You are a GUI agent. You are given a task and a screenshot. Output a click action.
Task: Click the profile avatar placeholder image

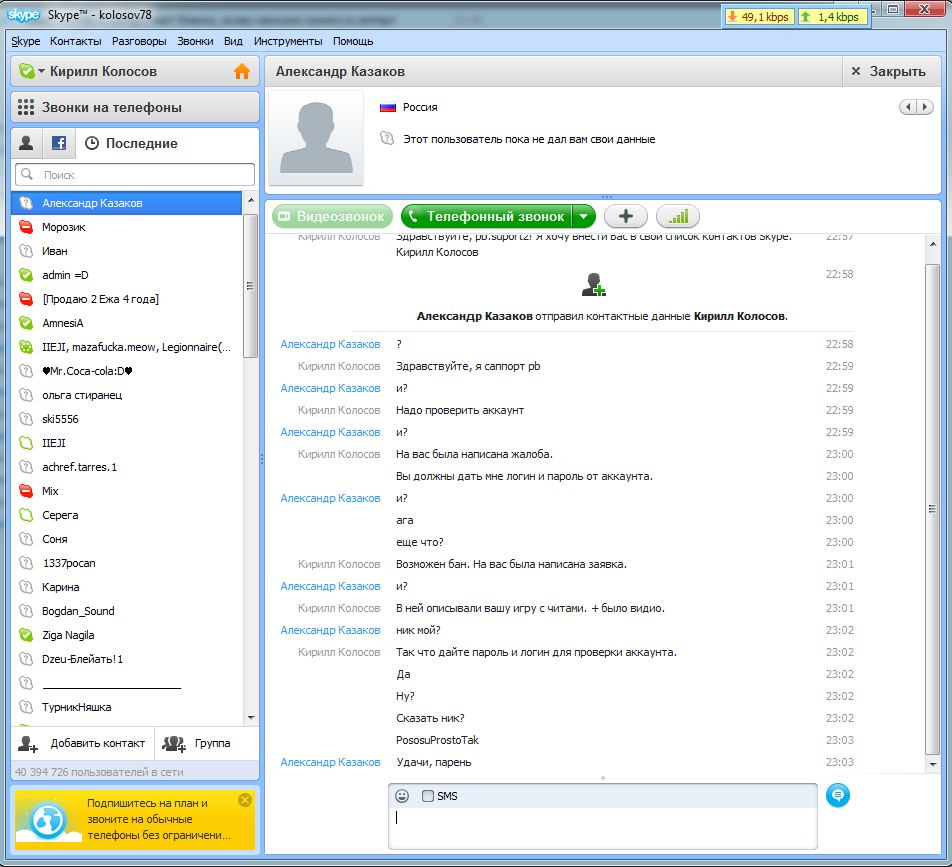coord(316,138)
